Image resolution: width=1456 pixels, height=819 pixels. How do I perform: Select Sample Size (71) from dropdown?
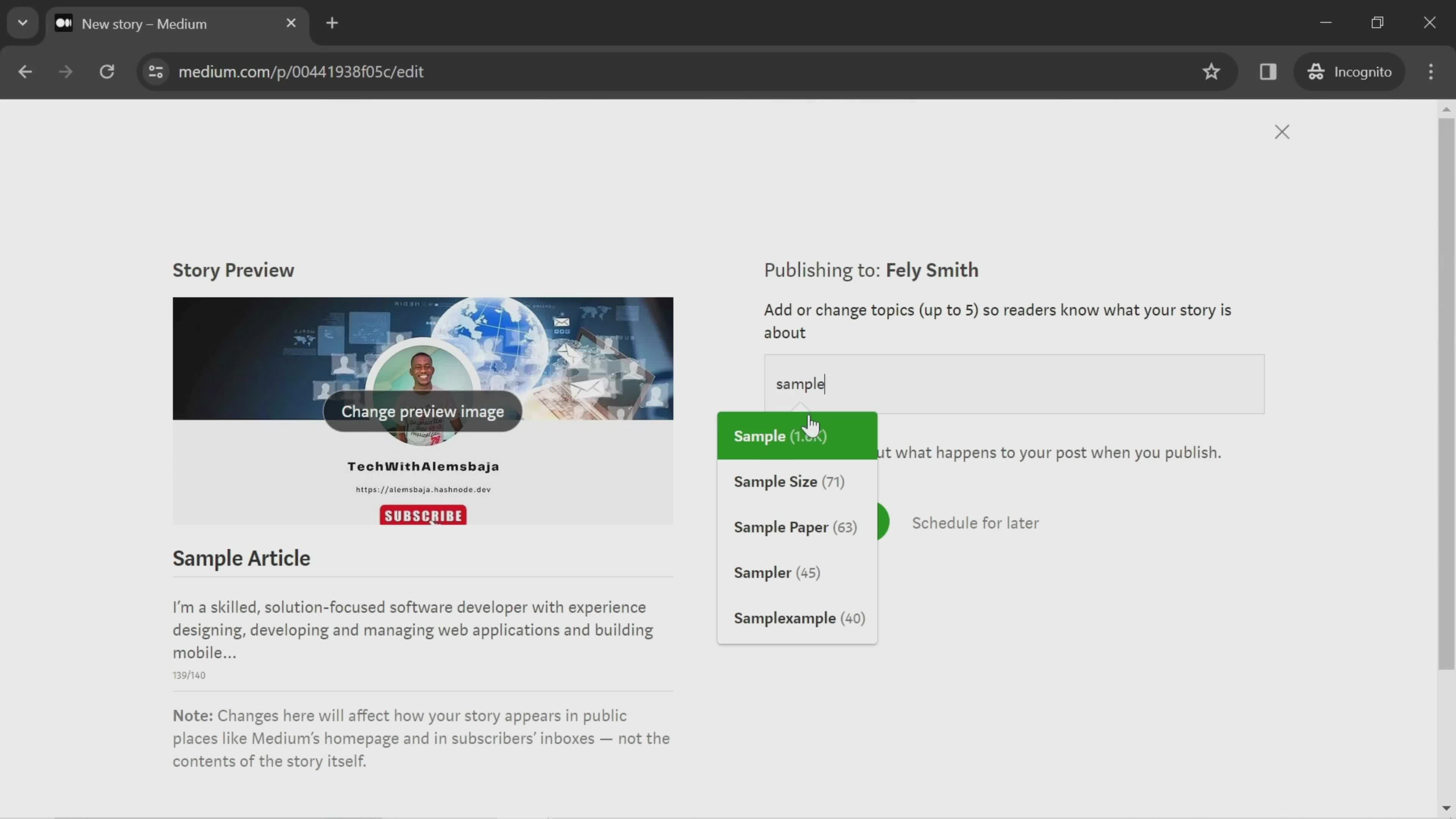(789, 481)
